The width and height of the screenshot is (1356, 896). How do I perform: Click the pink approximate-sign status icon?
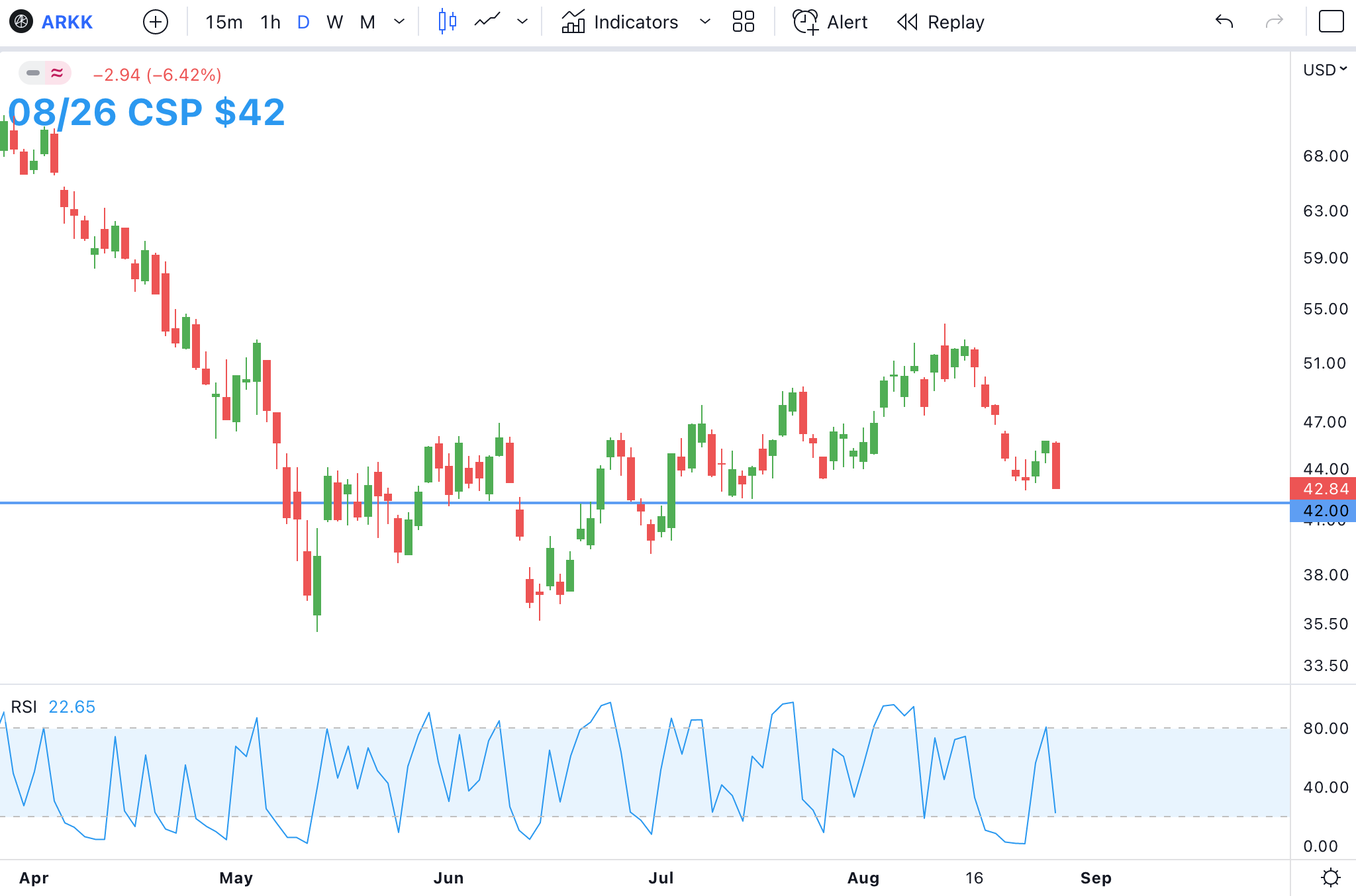(x=58, y=73)
